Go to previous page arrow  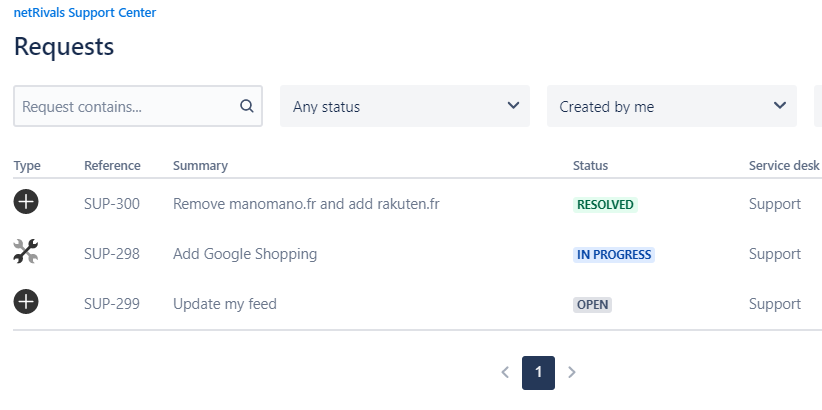click(505, 372)
